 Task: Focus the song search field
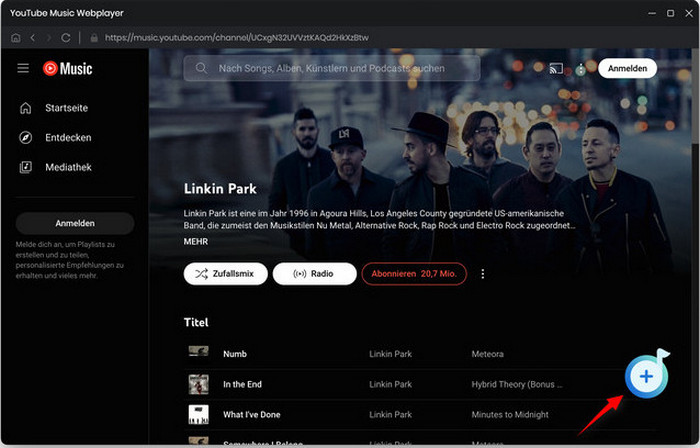(332, 68)
